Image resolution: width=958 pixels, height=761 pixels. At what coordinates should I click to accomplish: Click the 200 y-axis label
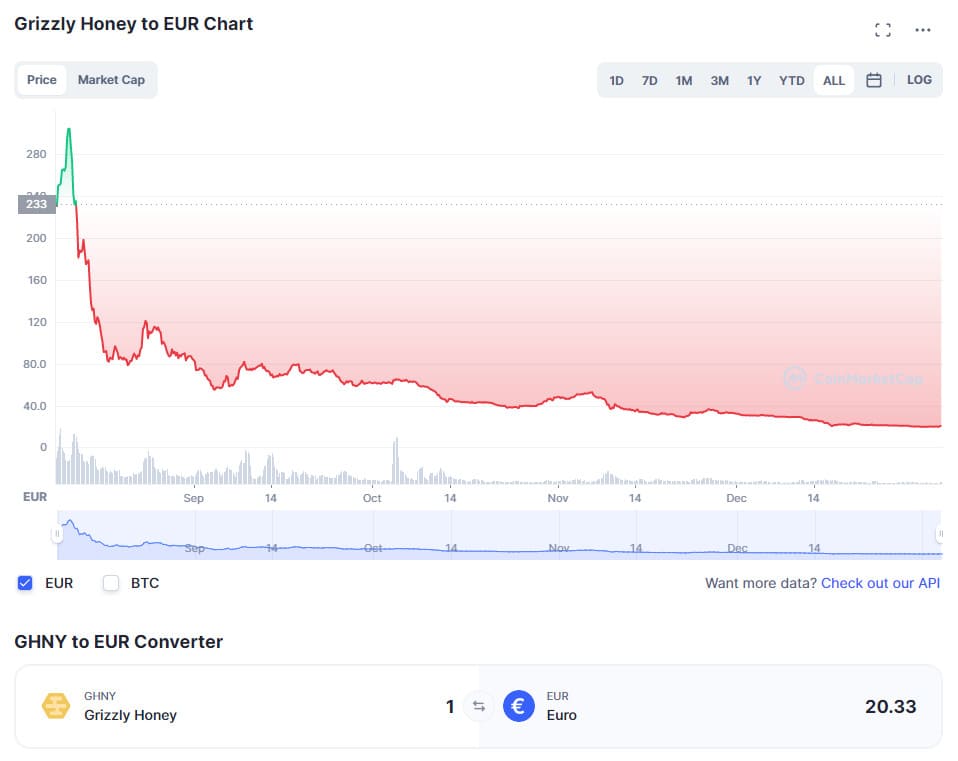(36, 238)
